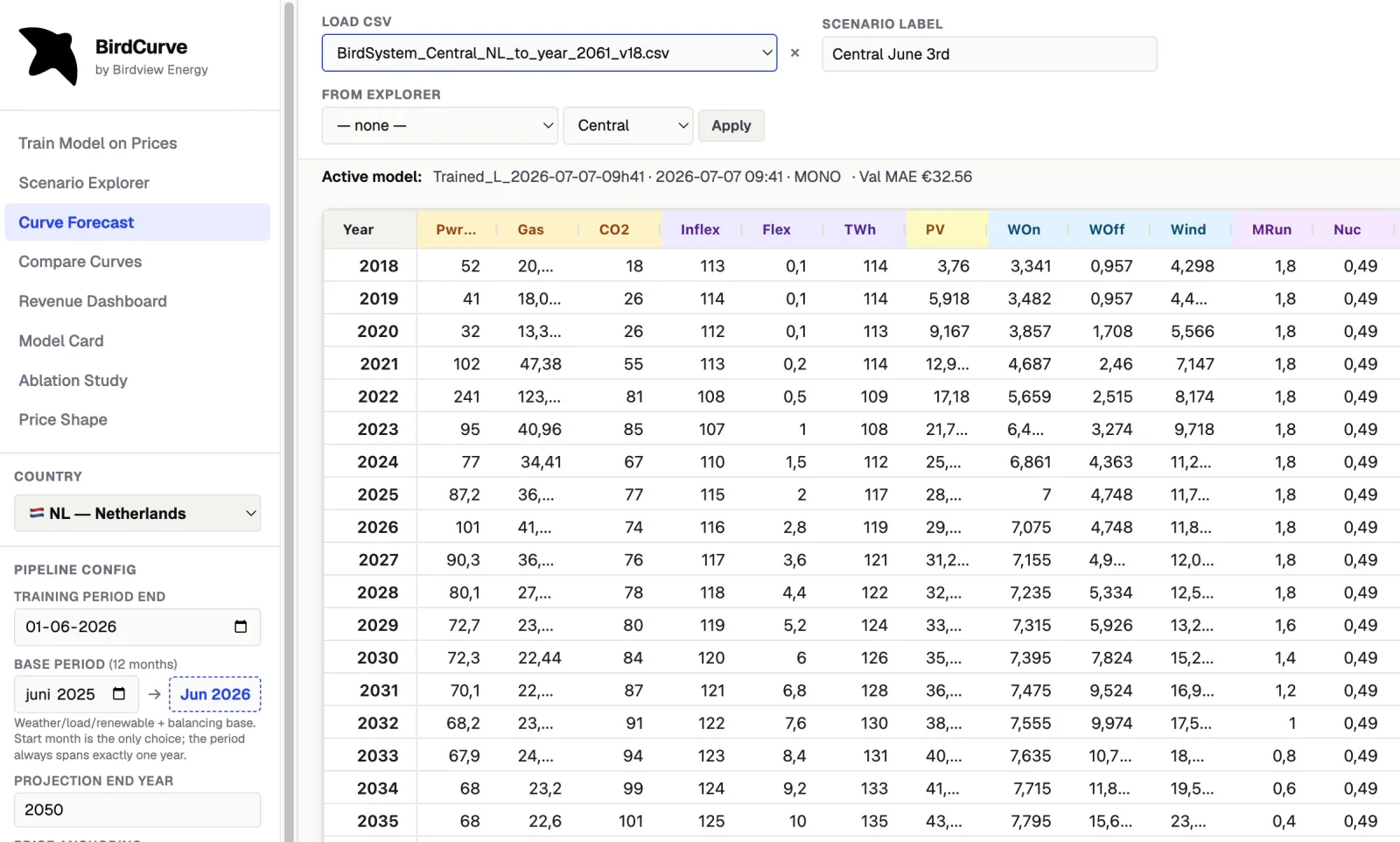
Task: Select the 2022 year row cell
Action: (x=370, y=396)
